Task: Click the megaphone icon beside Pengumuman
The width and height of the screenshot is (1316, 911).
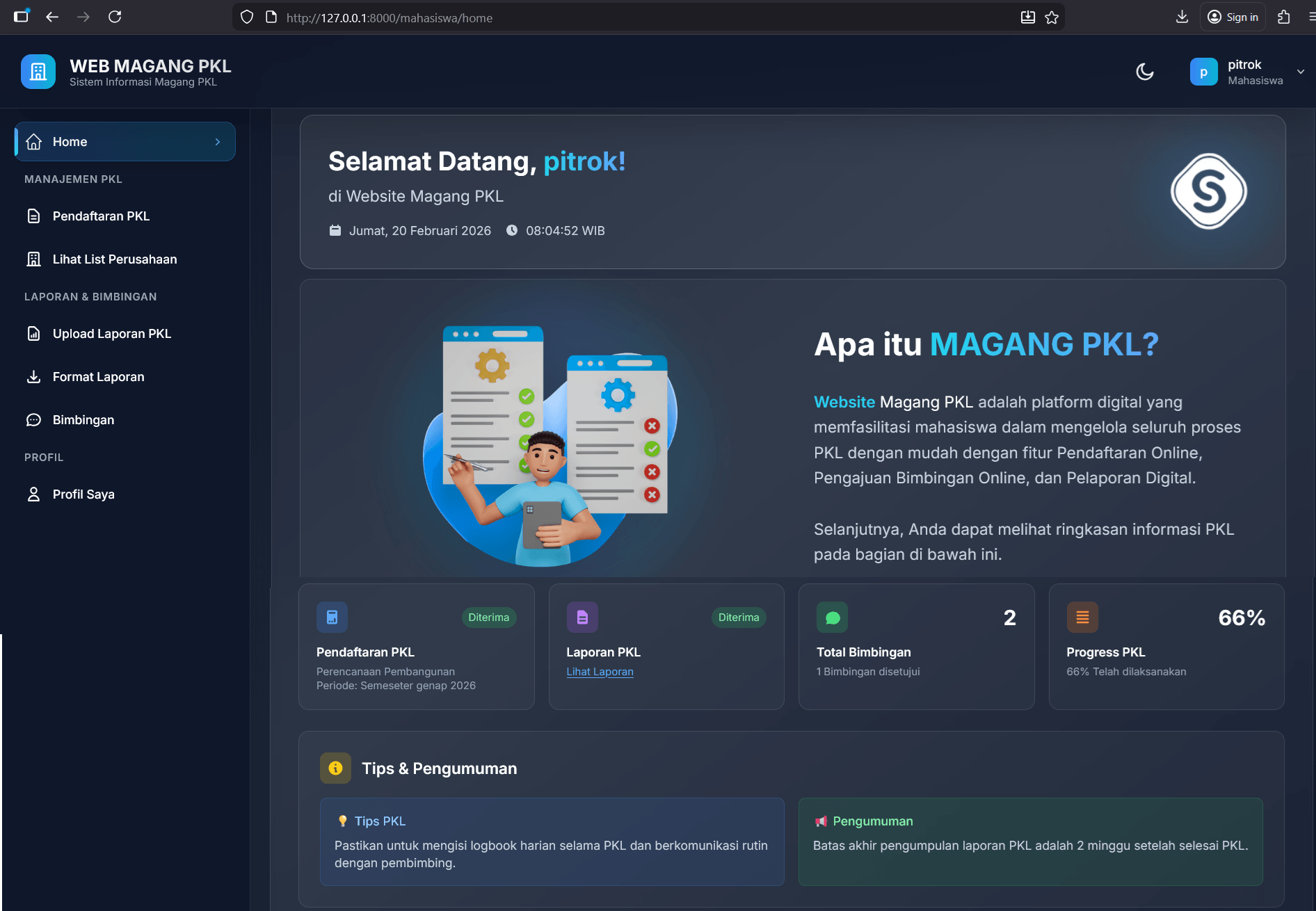Action: point(821,821)
